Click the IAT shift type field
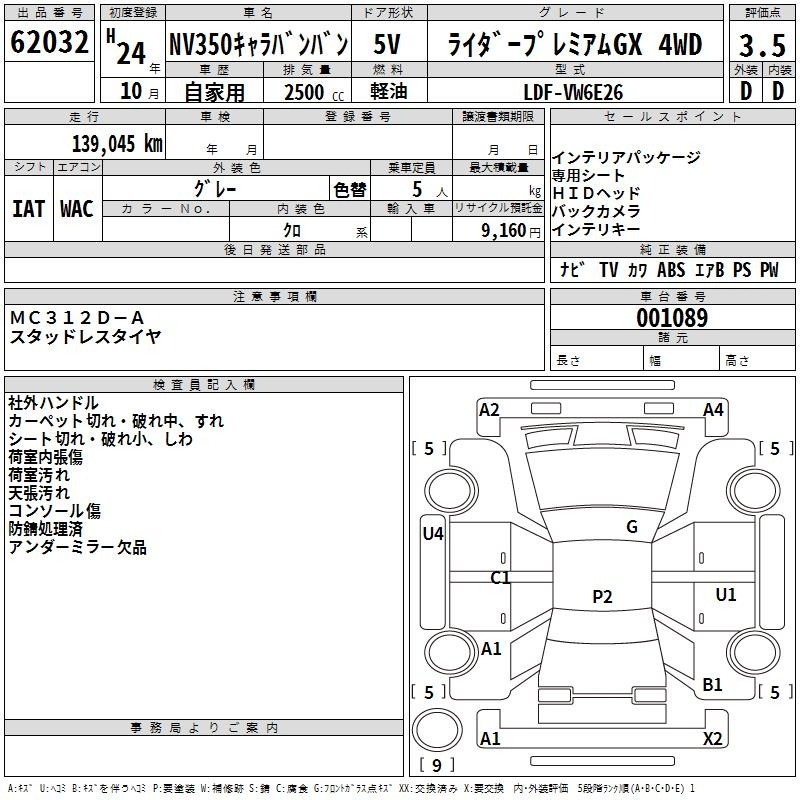 click(x=28, y=209)
